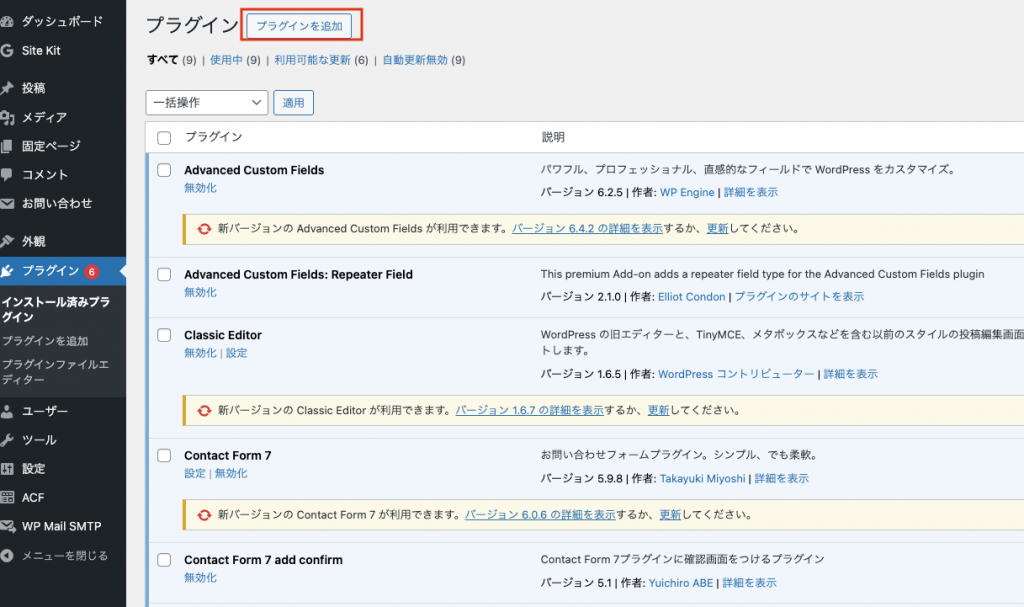Screen dimensions: 1024x607
Task: Click the media icon beside メディア
Action: (7, 118)
